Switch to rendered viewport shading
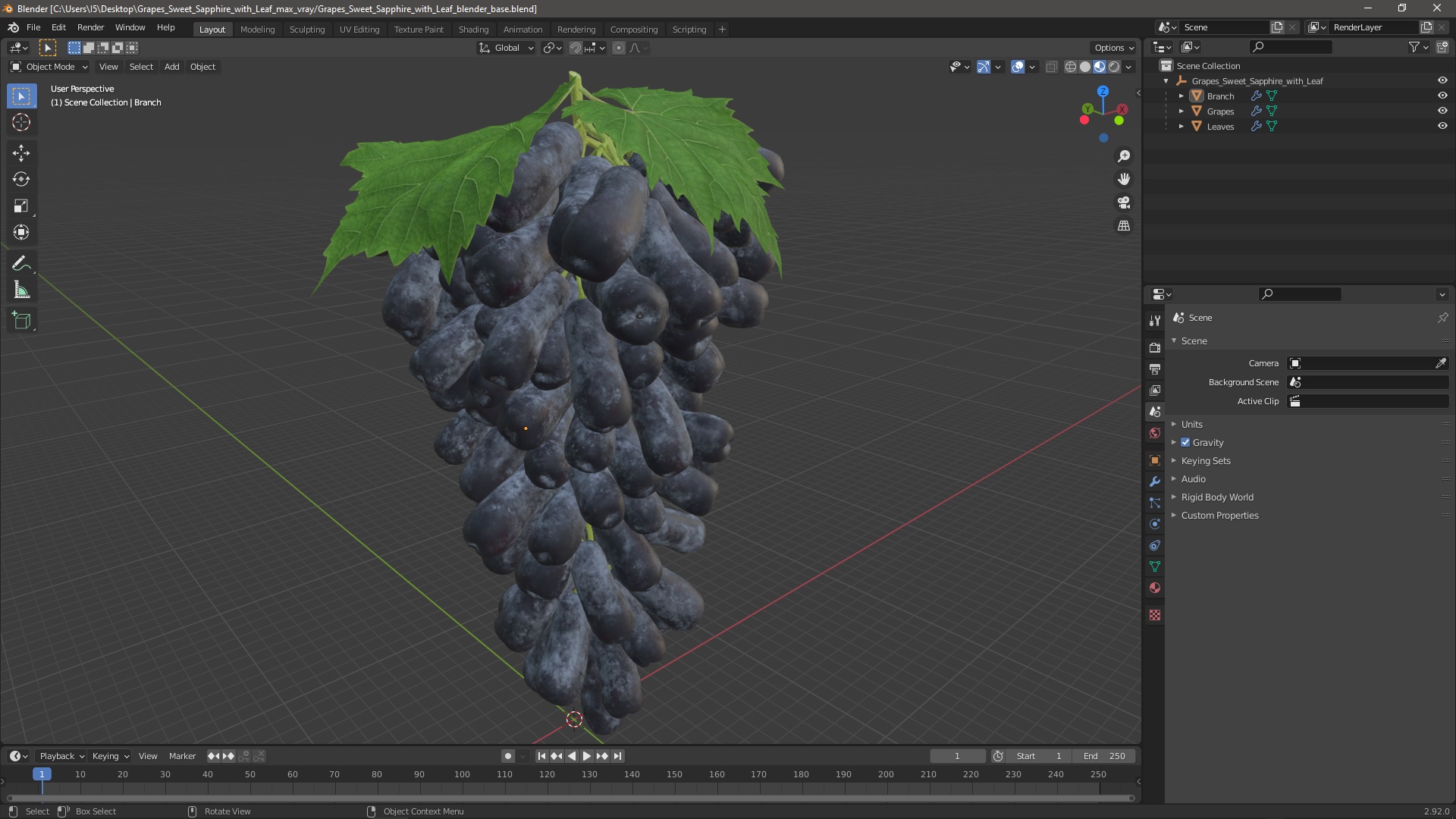 pyautogui.click(x=1114, y=67)
